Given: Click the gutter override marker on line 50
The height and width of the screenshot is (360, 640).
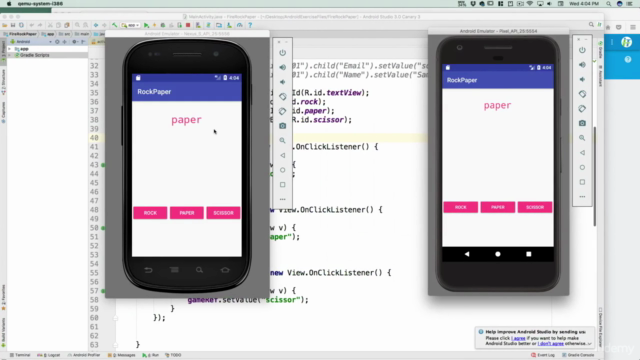Looking at the screenshot, I should click(x=103, y=228).
